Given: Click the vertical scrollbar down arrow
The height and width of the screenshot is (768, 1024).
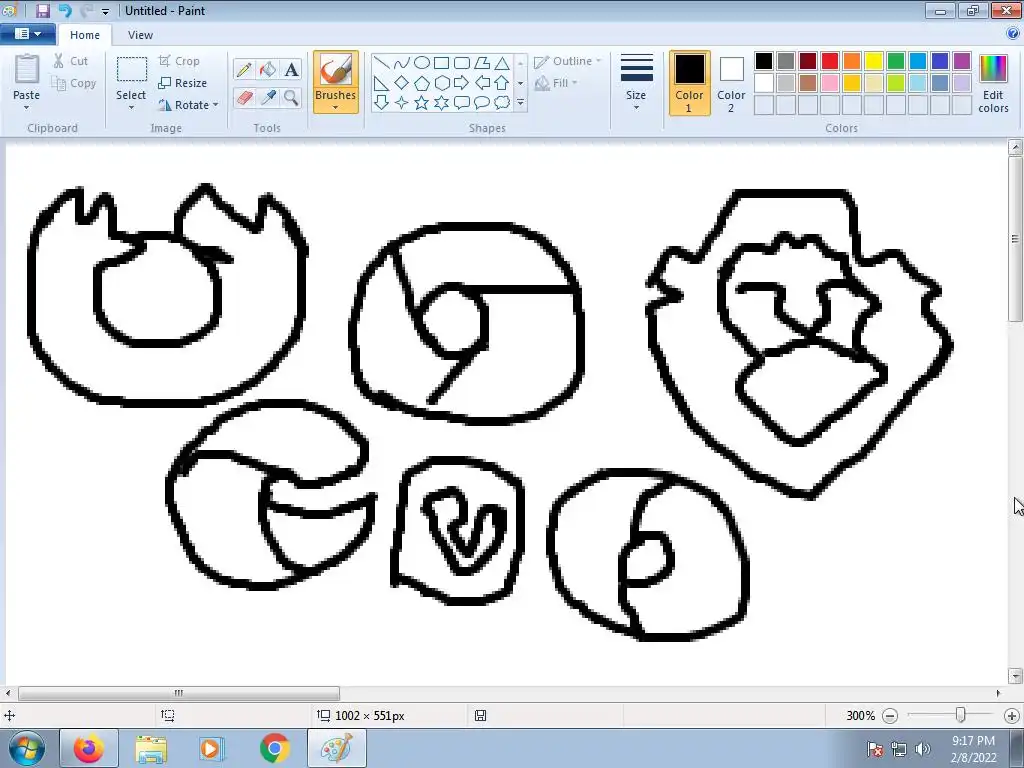Looking at the screenshot, I should tap(1014, 676).
